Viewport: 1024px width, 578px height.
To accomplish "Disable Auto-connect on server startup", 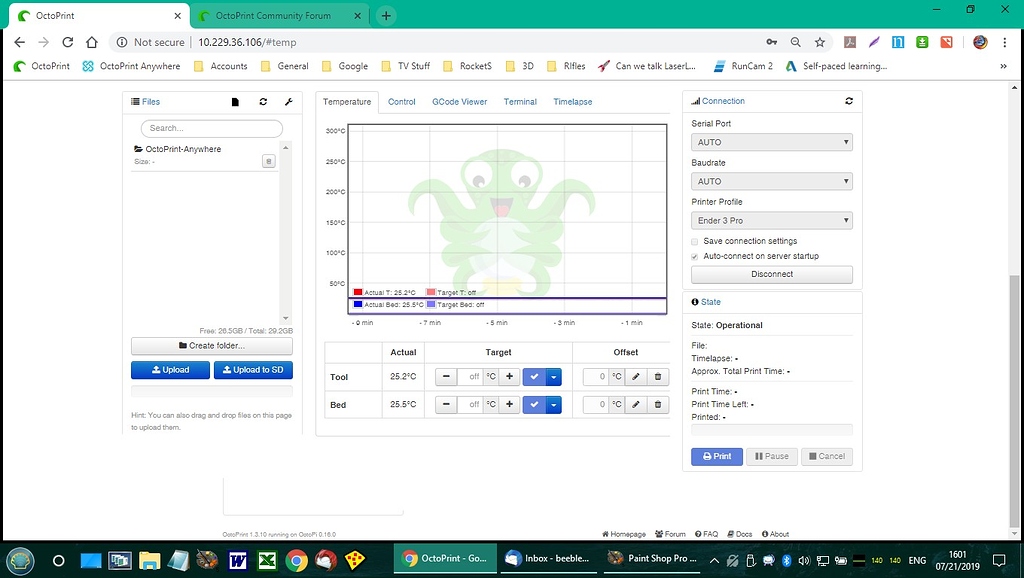I will point(694,256).
